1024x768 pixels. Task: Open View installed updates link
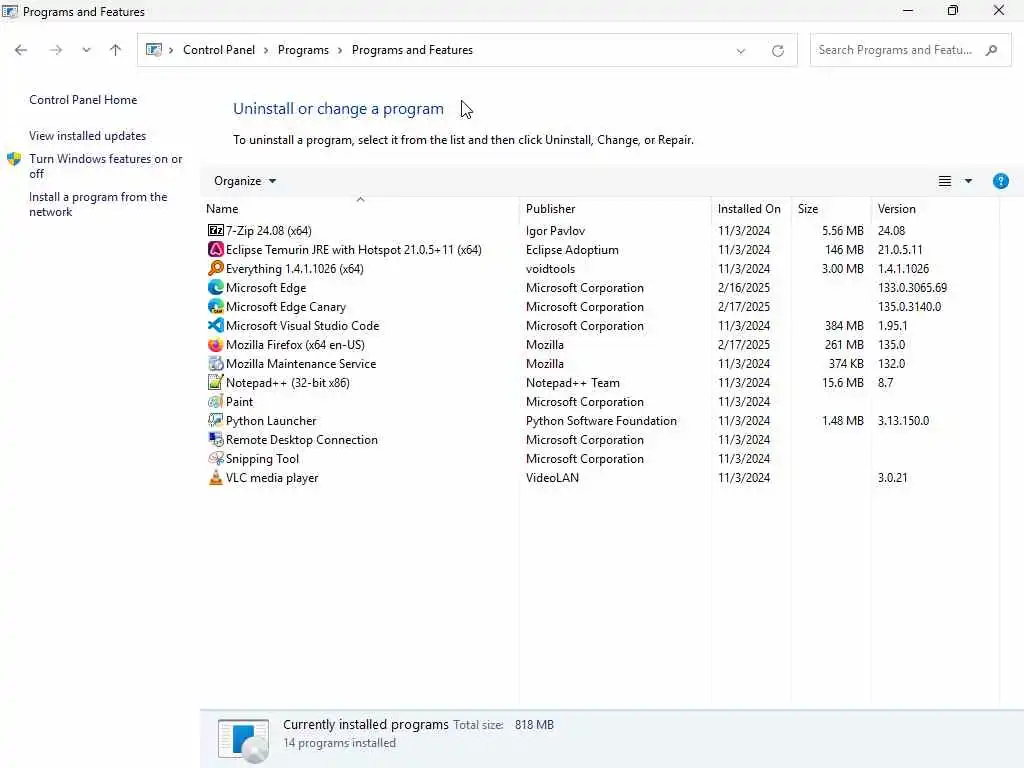coord(88,136)
